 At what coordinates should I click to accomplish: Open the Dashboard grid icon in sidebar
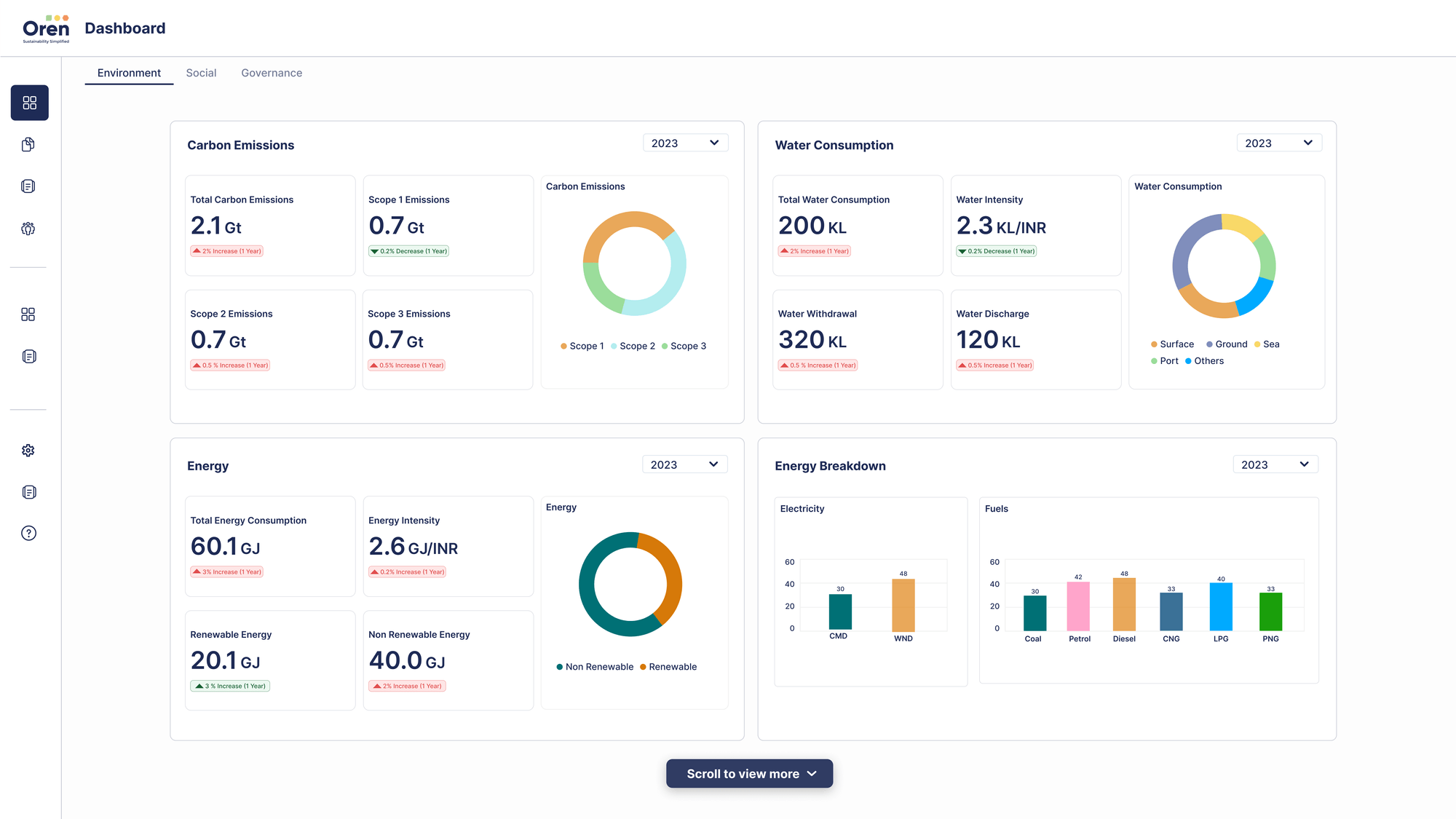point(29,103)
